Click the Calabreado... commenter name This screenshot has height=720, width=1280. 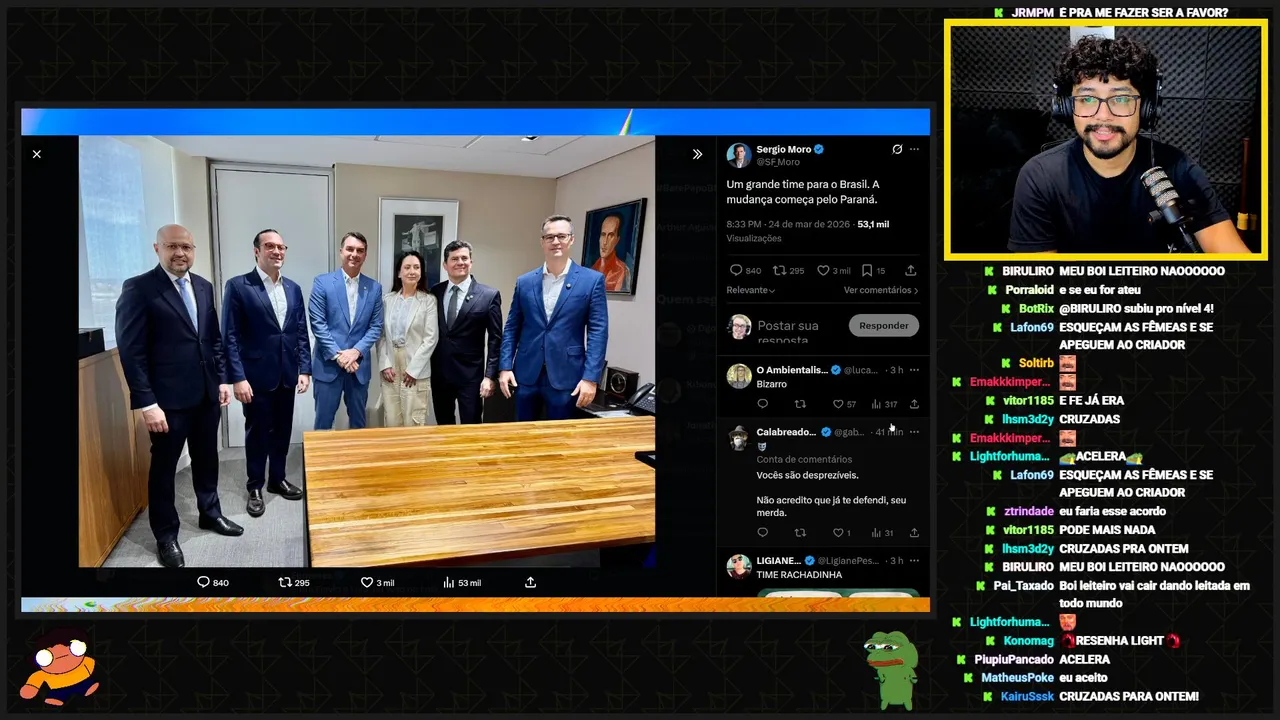[786, 432]
